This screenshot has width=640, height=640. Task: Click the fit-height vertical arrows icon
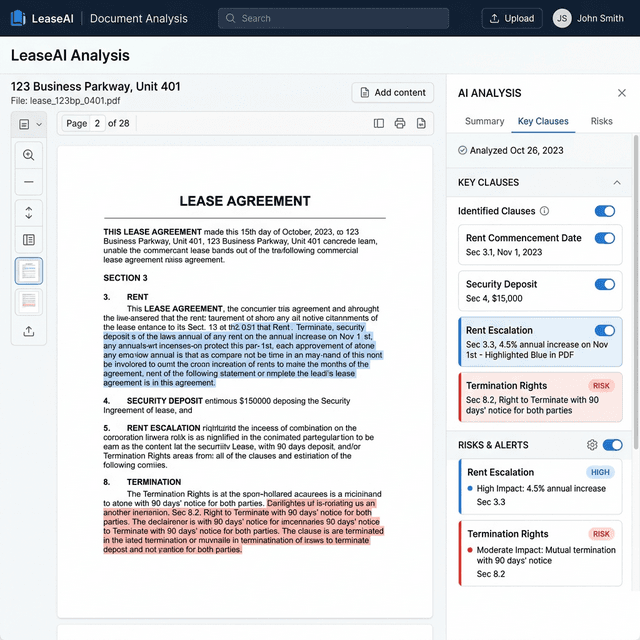[x=29, y=213]
